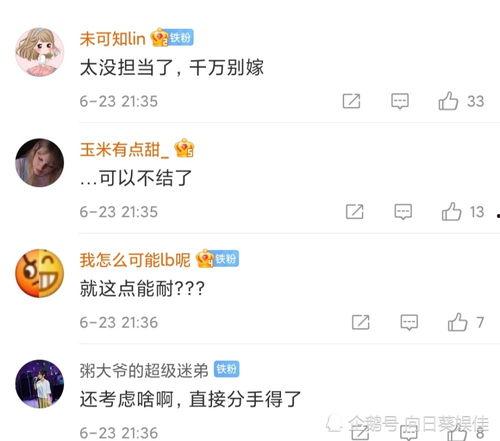This screenshot has height=441, width=500.
Task: View the emoji face avatar of 我怎么可能lb呢
Action: 40,273
